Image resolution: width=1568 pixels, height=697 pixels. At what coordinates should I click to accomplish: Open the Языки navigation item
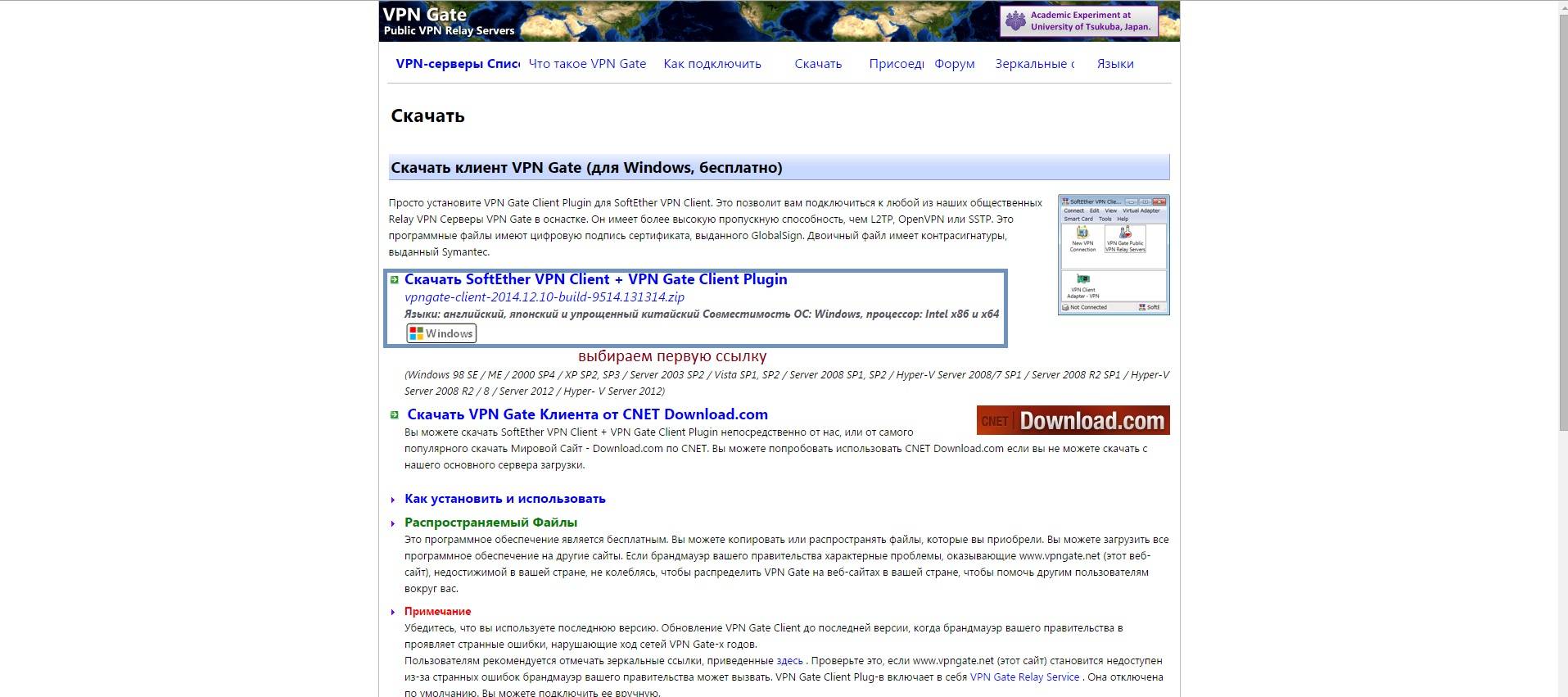click(1115, 64)
